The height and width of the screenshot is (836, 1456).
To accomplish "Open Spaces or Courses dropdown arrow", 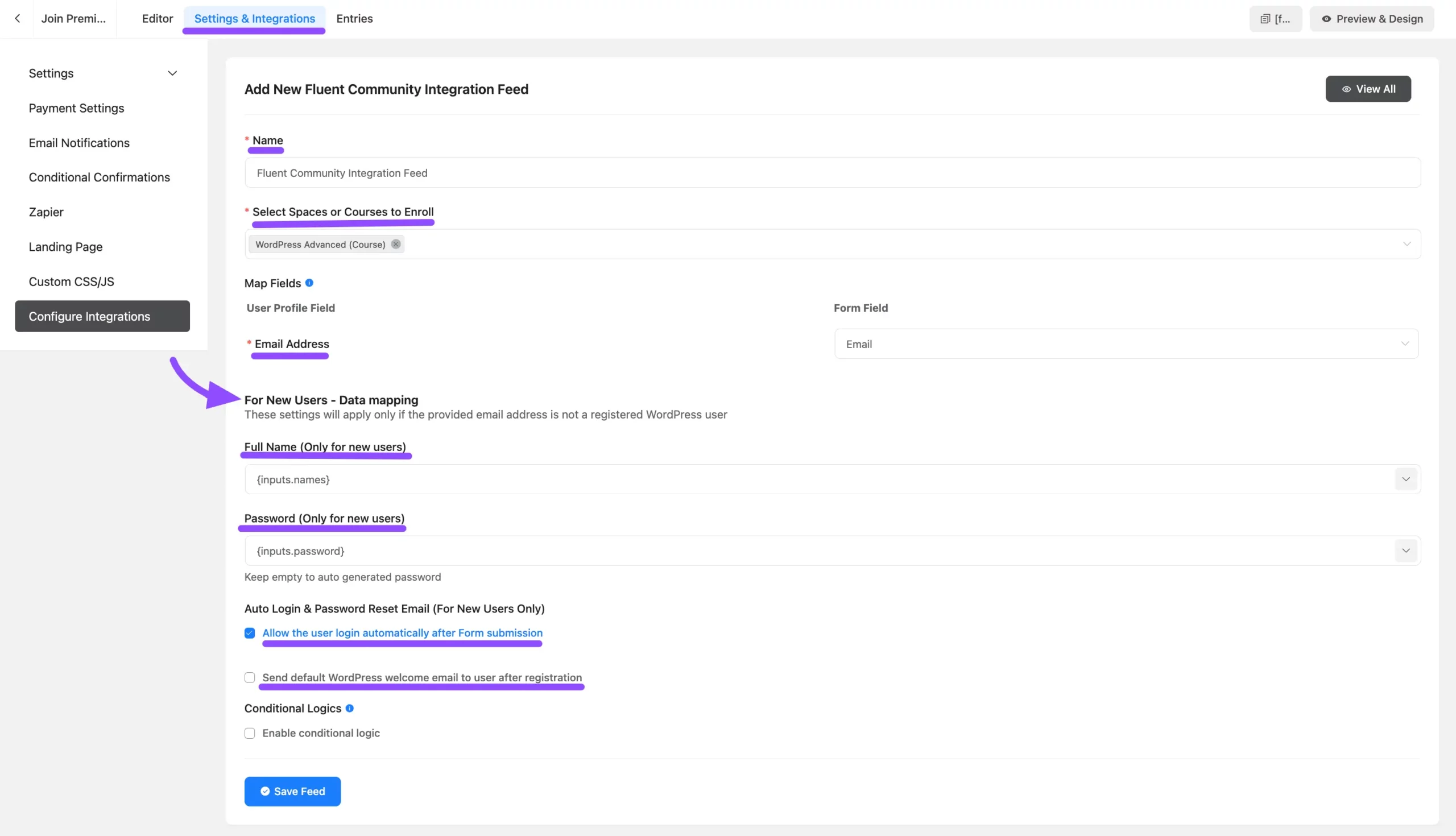I will (x=1407, y=244).
